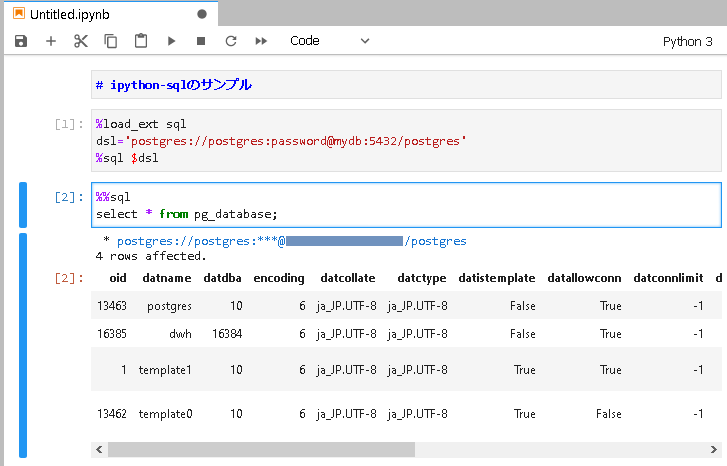This screenshot has height=466, width=727.
Task: Copy the selected cell
Action: pos(111,41)
